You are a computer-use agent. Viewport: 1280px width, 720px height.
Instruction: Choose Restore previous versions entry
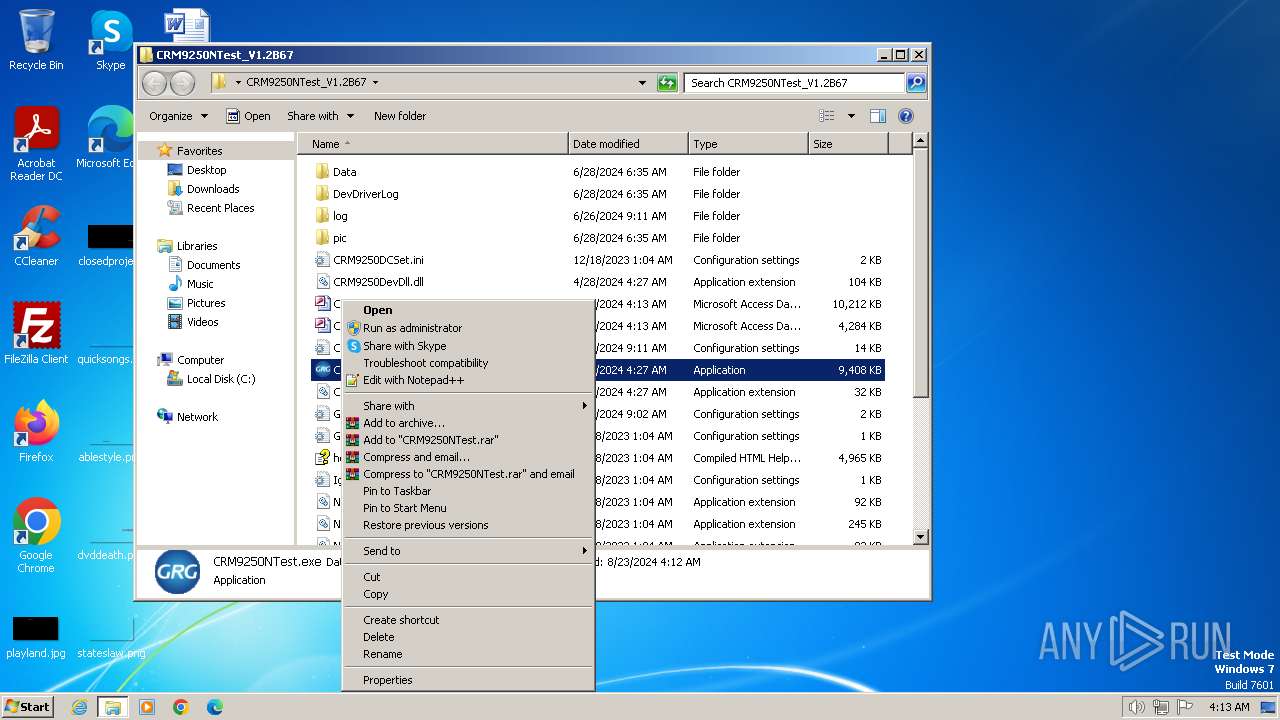pos(468,525)
